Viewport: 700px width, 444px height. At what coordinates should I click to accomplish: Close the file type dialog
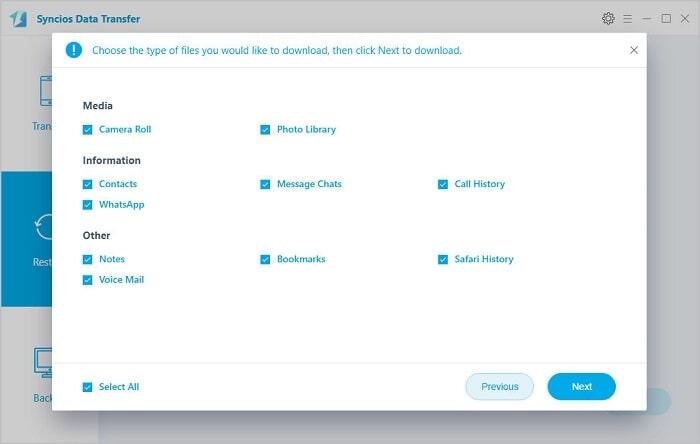pyautogui.click(x=633, y=50)
